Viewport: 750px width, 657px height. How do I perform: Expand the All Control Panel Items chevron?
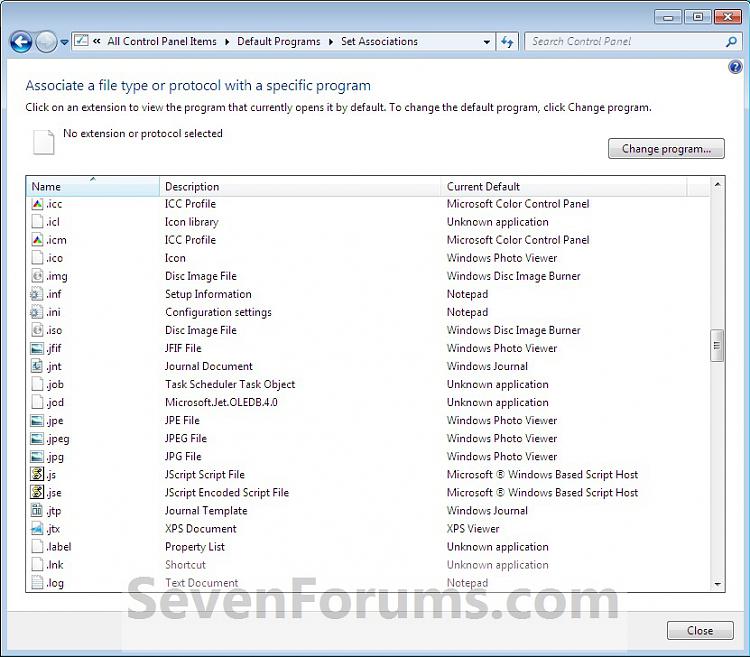coord(227,42)
